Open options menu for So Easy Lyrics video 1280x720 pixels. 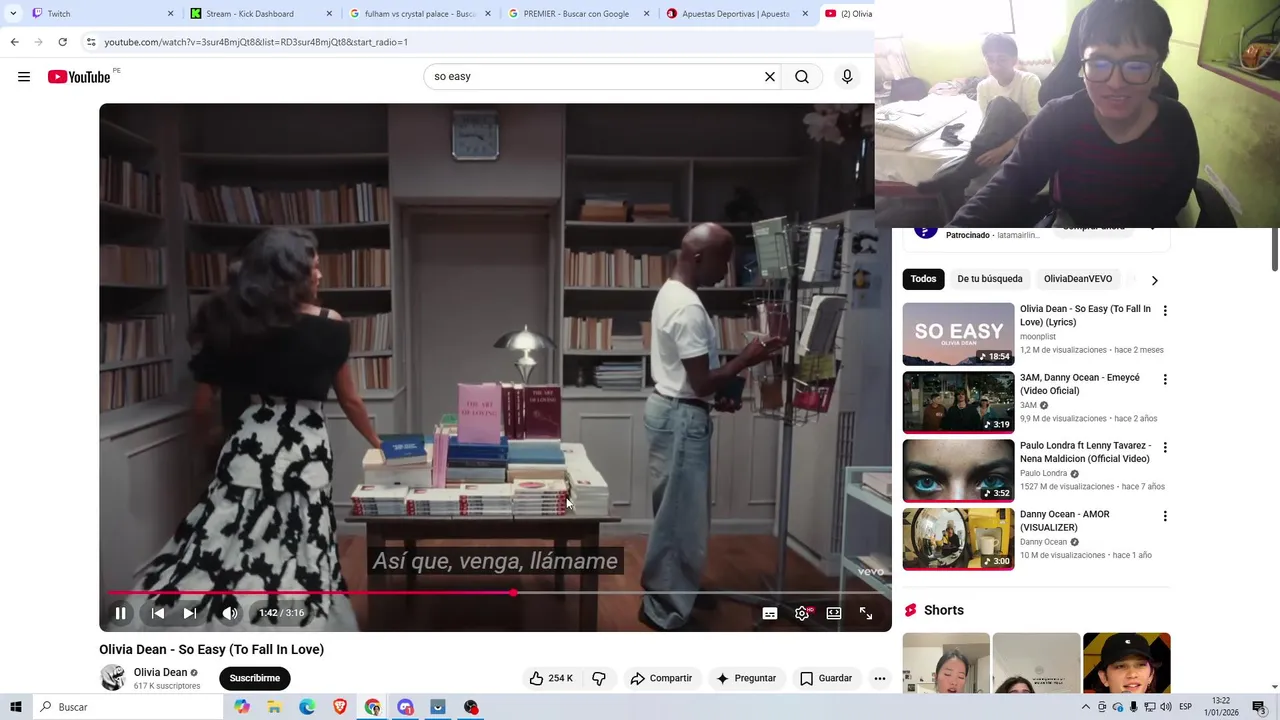[1165, 311]
